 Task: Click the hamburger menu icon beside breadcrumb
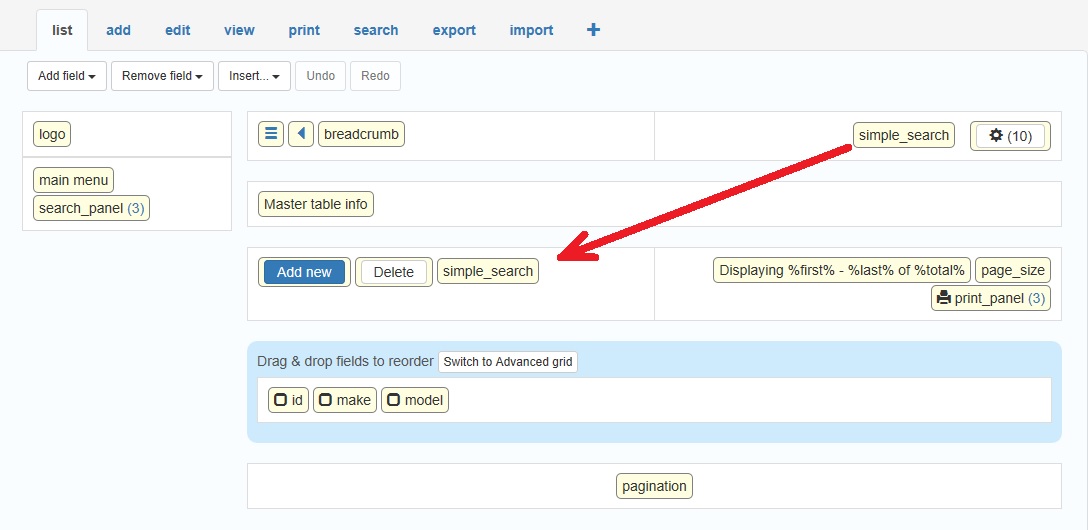tap(270, 134)
